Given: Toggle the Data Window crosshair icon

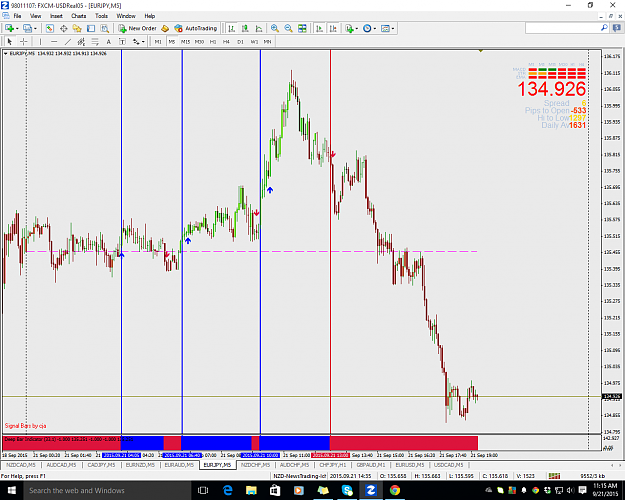Looking at the screenshot, I should [63, 28].
